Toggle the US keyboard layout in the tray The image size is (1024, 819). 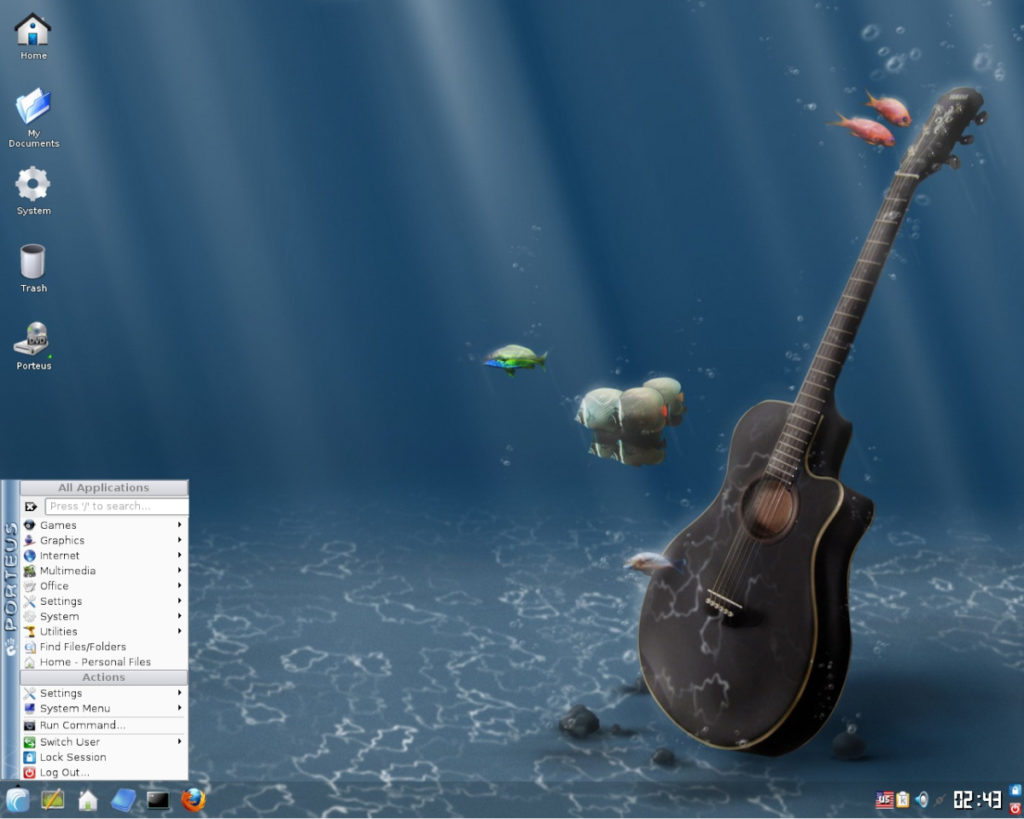pos(884,800)
